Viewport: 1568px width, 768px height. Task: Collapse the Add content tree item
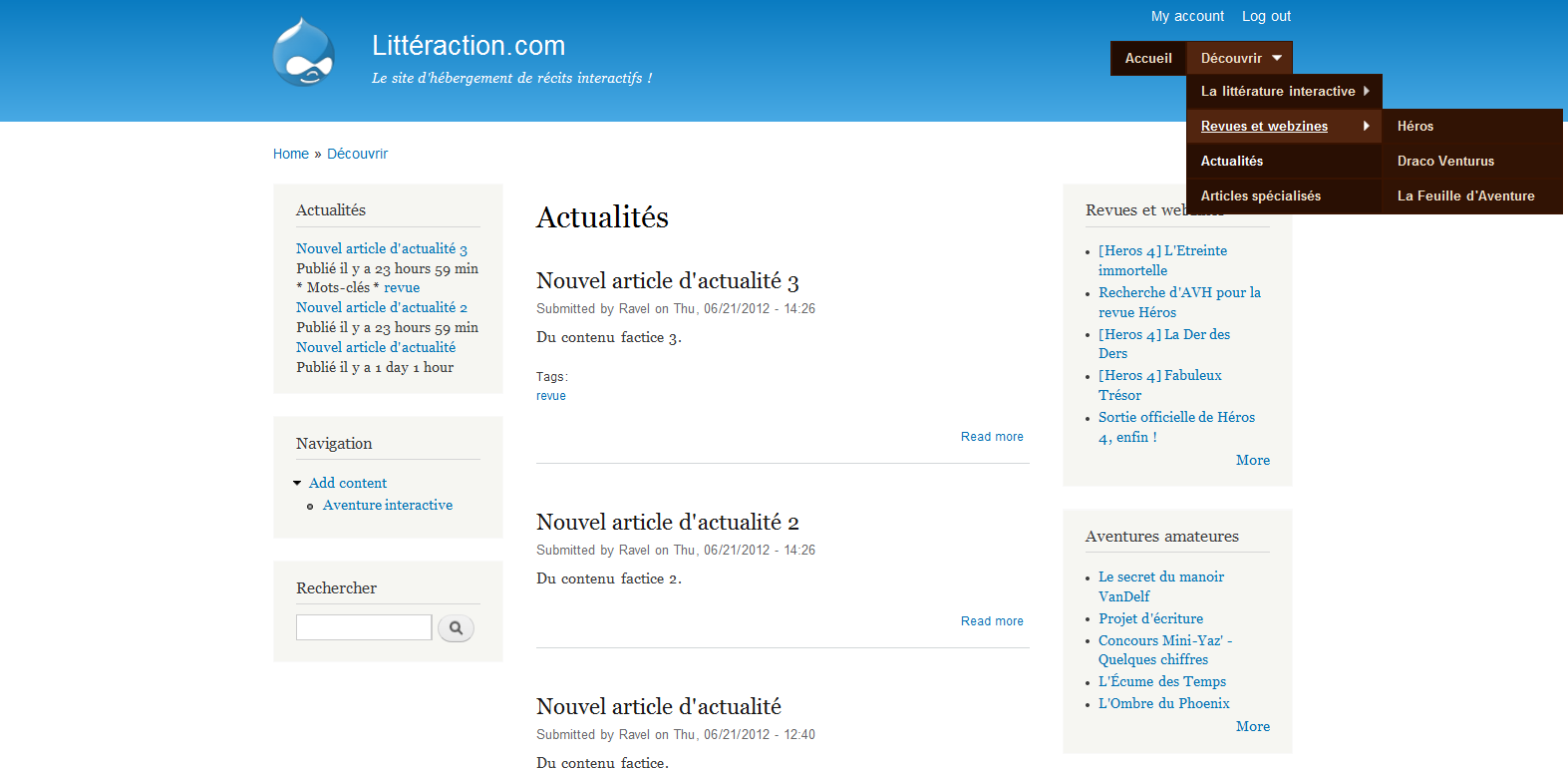pos(297,484)
